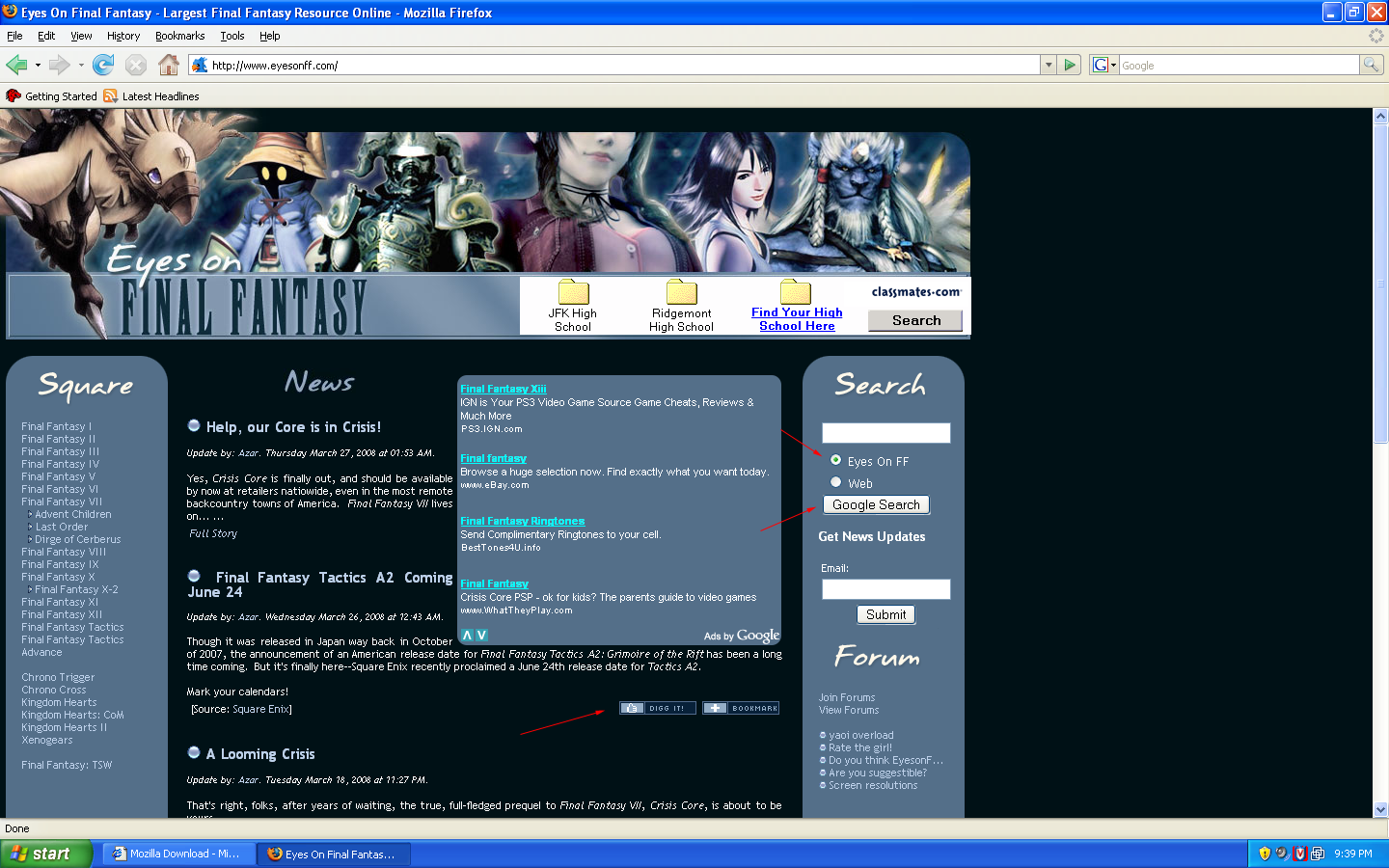The height and width of the screenshot is (868, 1389).
Task: Select the Web radio button
Action: click(x=835, y=482)
